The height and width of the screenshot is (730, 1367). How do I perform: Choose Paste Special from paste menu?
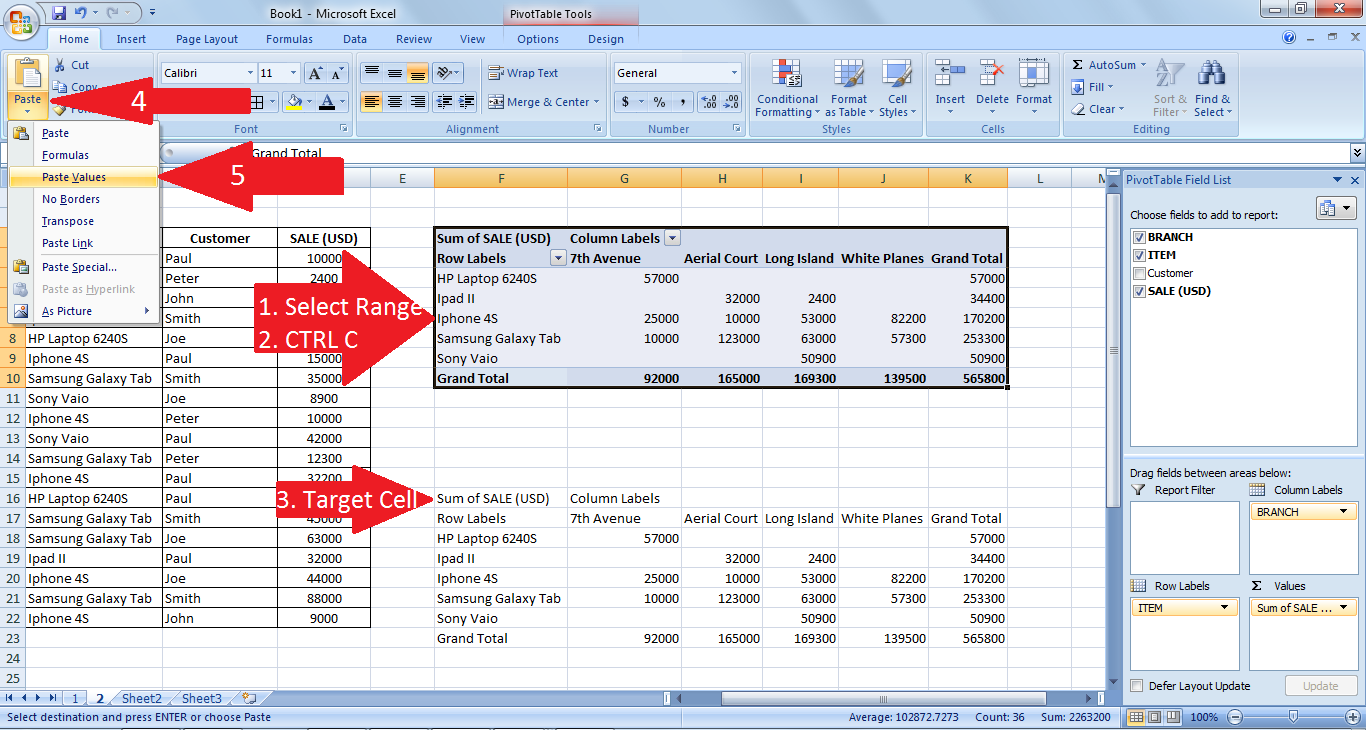coord(84,267)
